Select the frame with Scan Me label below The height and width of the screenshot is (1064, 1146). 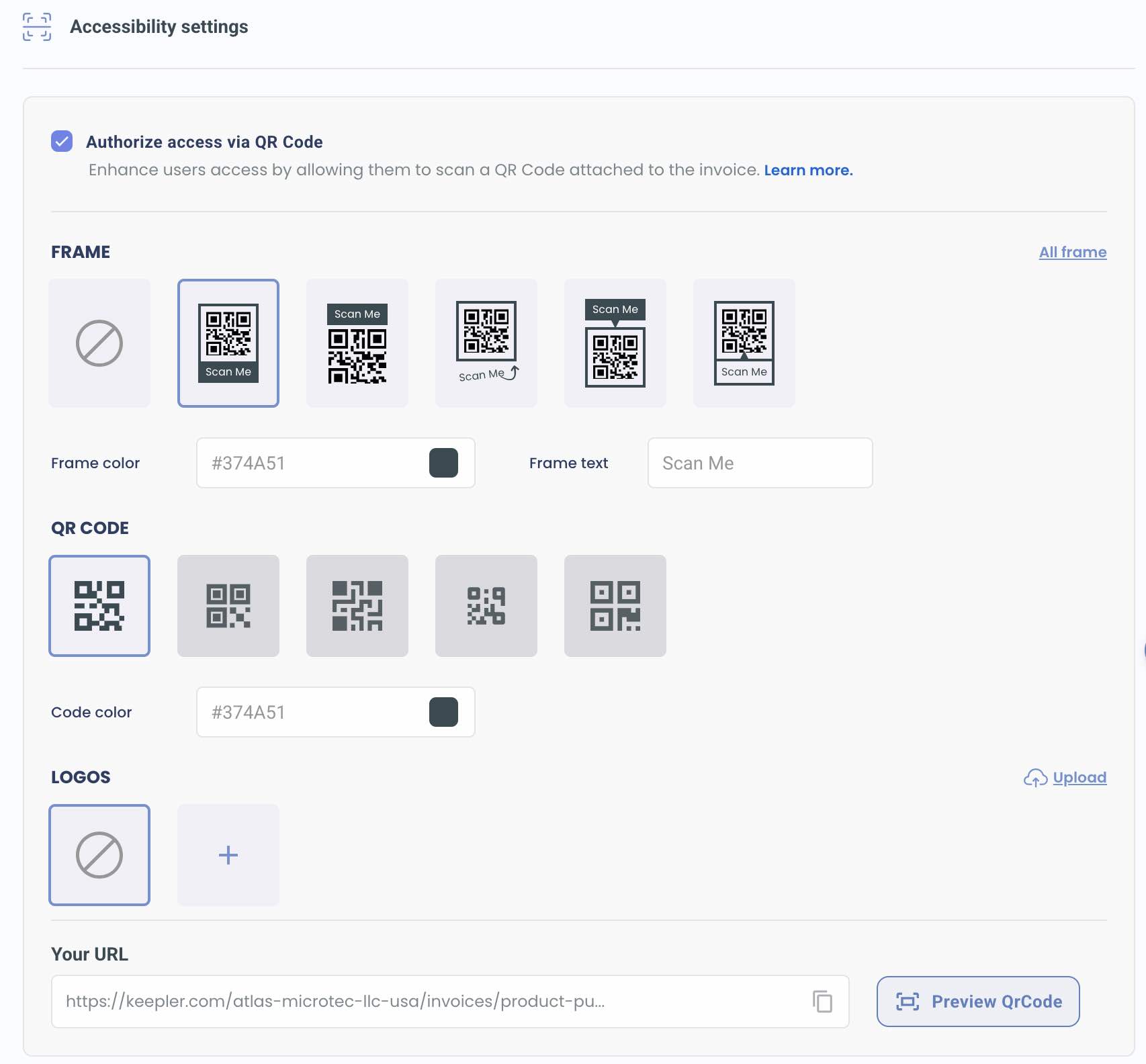pyautogui.click(x=228, y=343)
